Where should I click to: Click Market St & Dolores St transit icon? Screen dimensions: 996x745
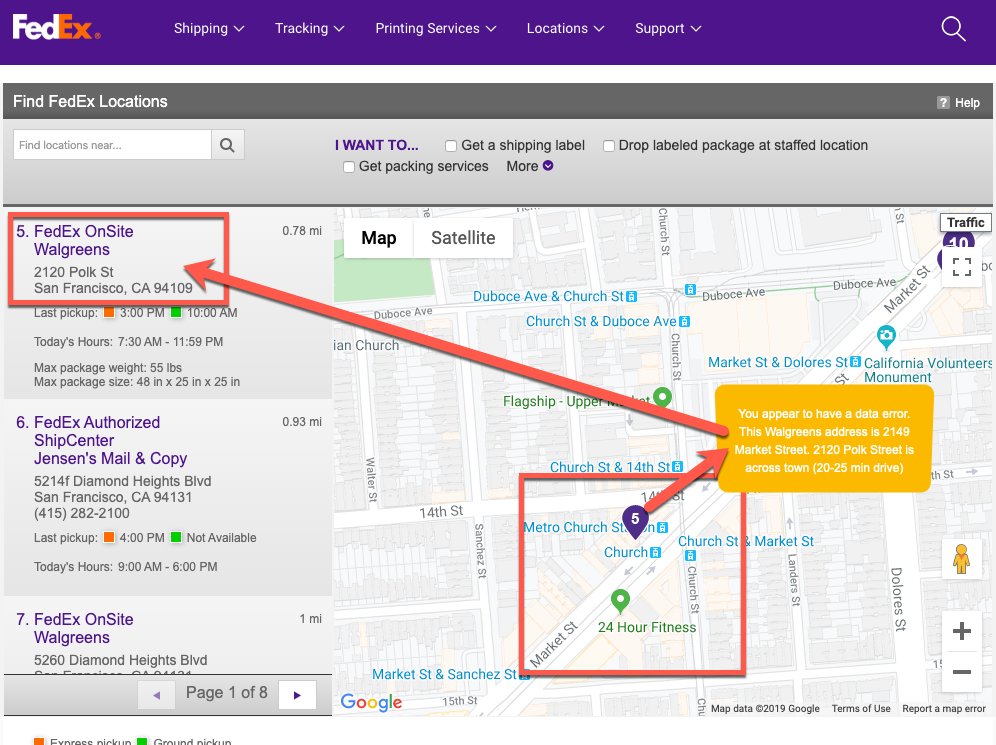point(855,362)
